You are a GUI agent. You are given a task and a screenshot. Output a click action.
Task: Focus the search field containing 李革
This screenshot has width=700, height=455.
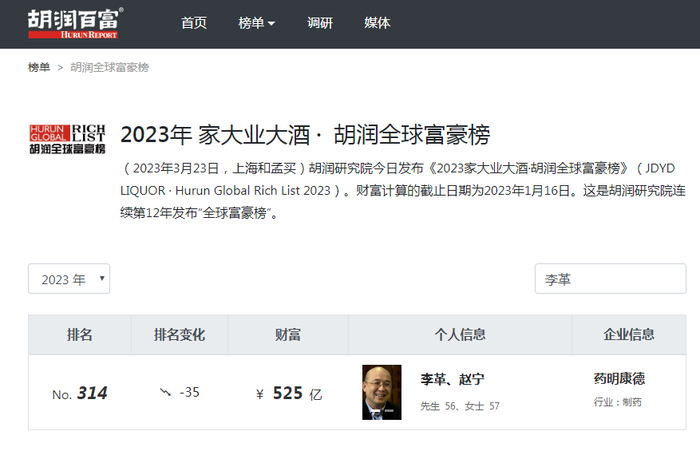tap(610, 279)
